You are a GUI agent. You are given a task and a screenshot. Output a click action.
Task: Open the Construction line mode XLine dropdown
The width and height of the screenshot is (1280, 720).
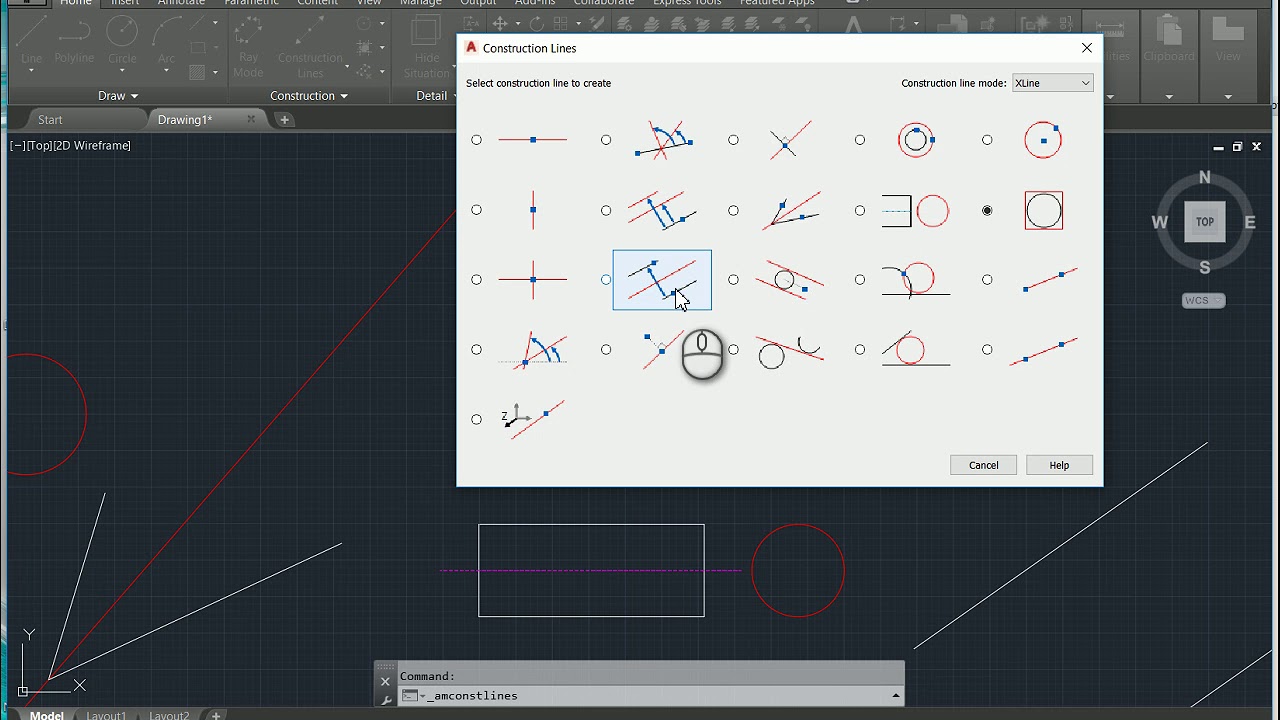1052,83
